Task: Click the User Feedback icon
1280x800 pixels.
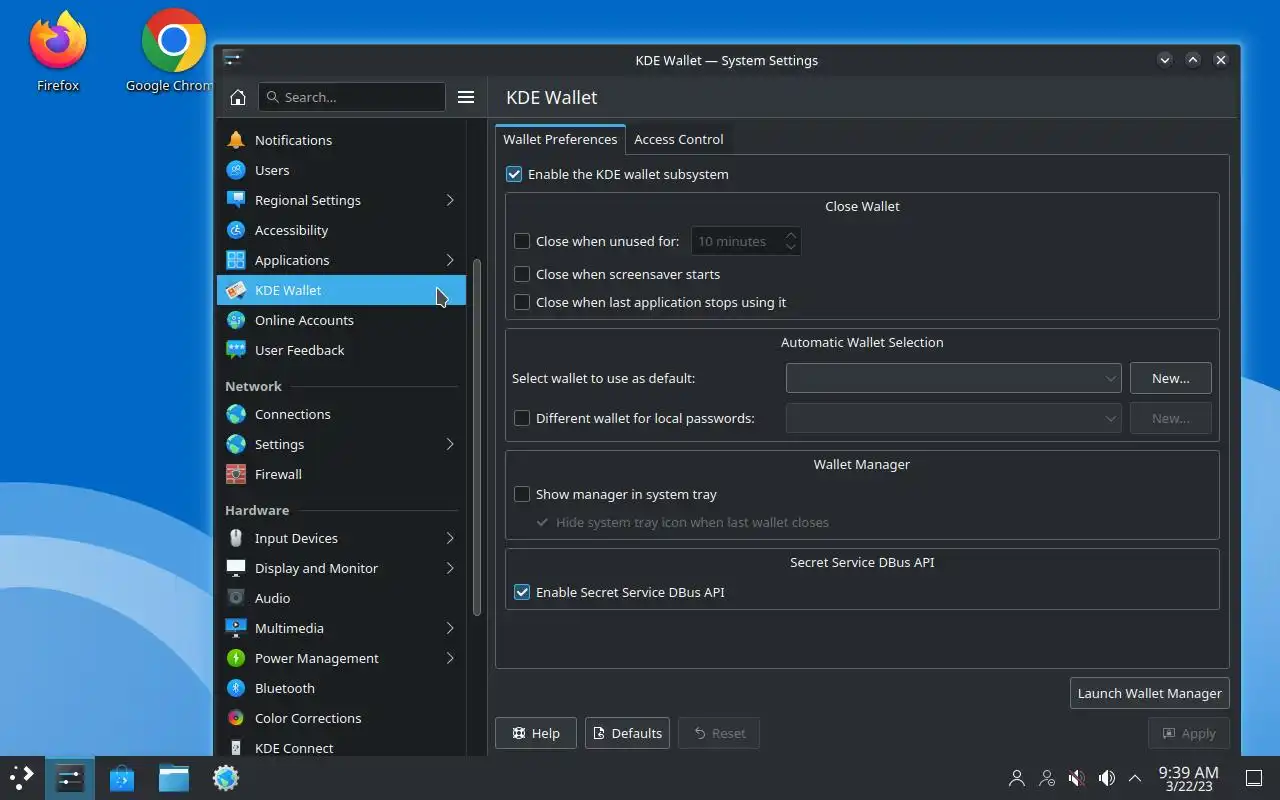Action: (x=236, y=350)
